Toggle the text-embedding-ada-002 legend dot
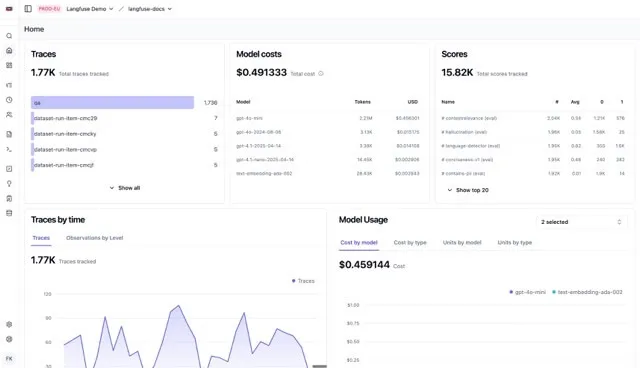The width and height of the screenshot is (640, 368). click(554, 292)
